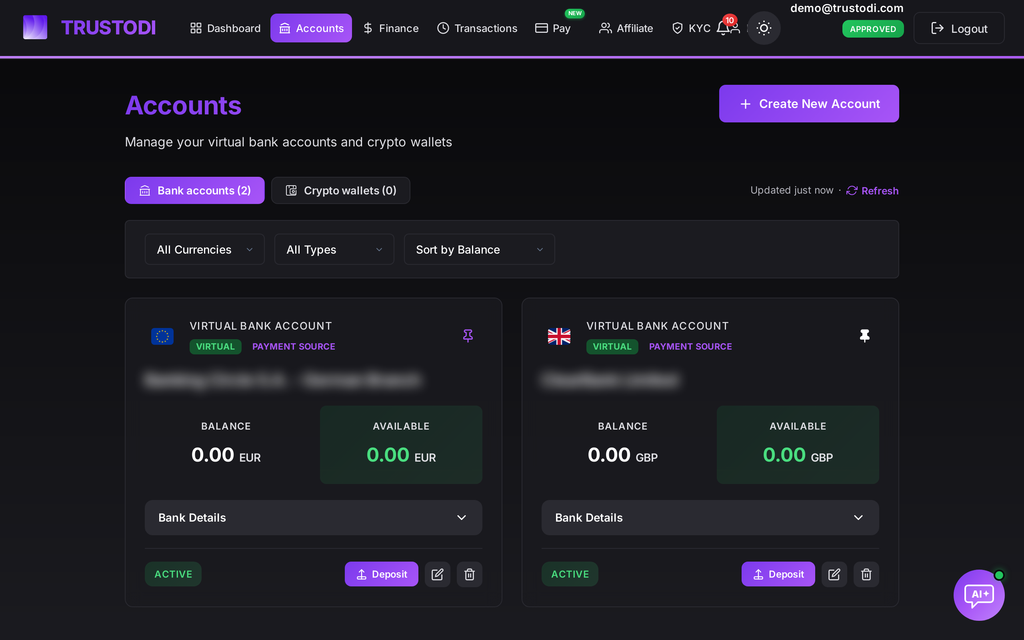Click the ACTIVE badge on GBP account

click(x=569, y=574)
